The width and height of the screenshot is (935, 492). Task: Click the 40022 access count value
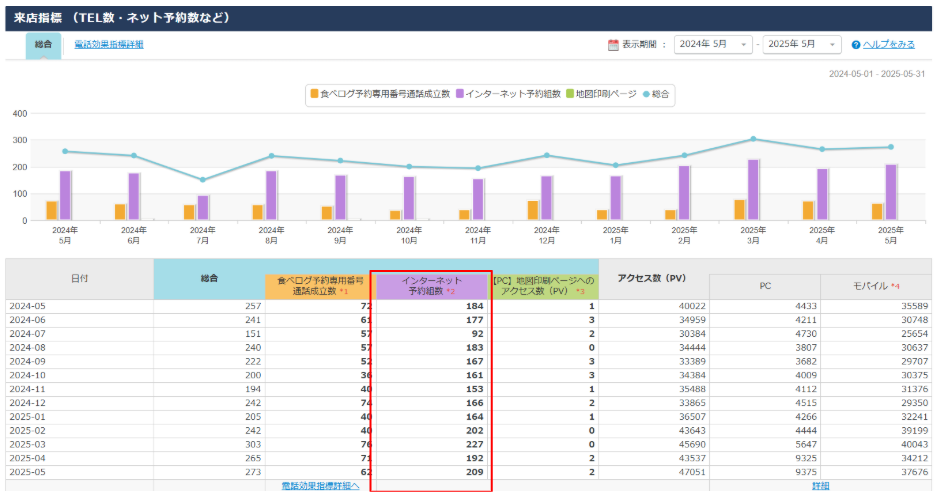coord(692,306)
